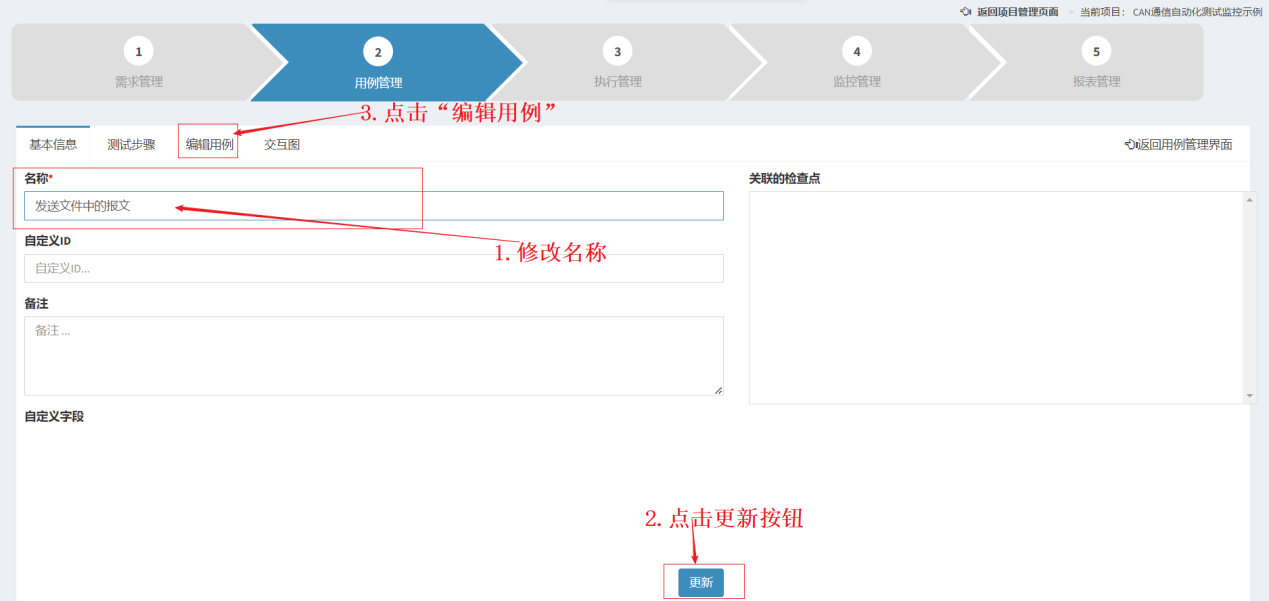Focus the 名称 input field
1269x601 pixels.
click(374, 206)
